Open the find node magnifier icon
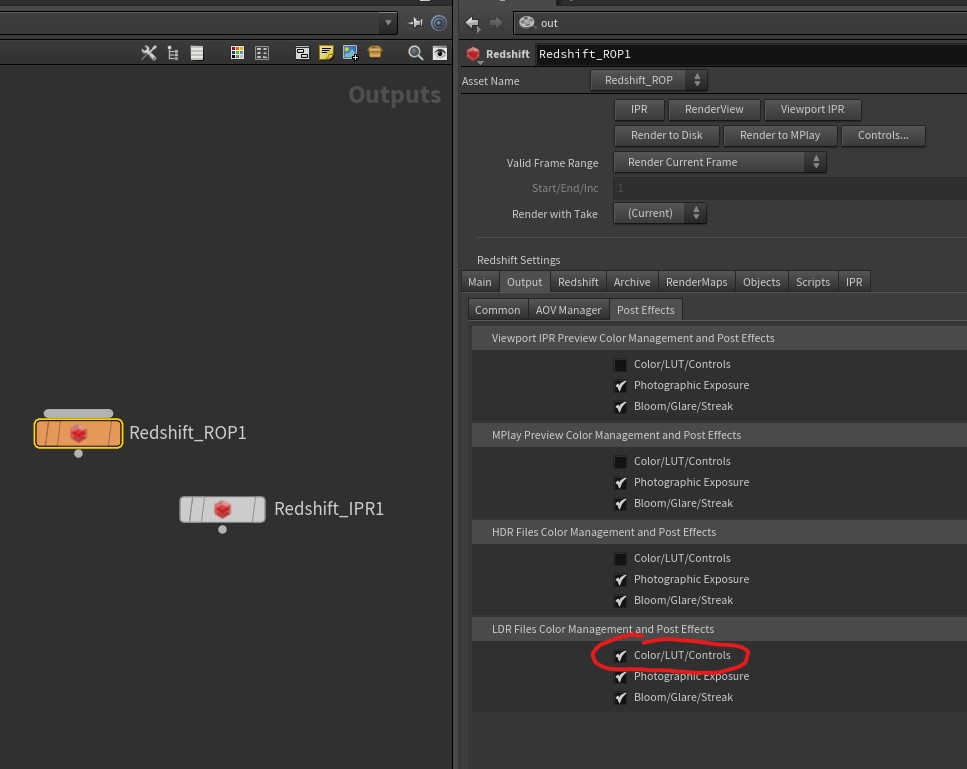 pos(416,53)
